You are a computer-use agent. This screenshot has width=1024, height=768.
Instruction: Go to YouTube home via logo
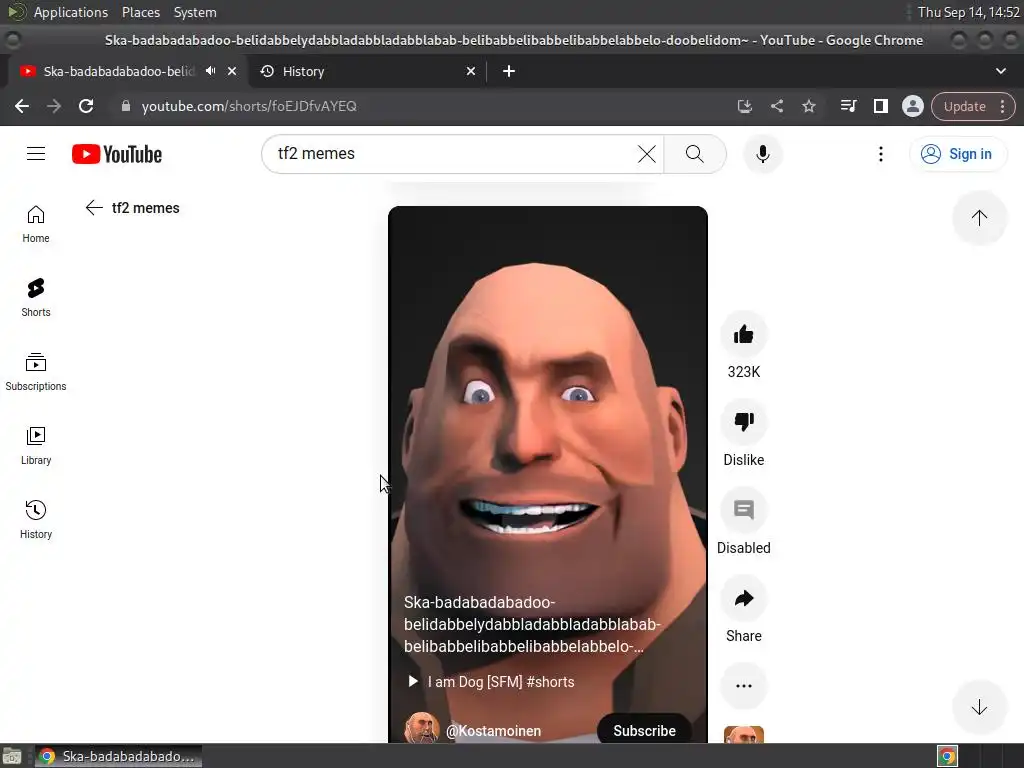pos(117,154)
